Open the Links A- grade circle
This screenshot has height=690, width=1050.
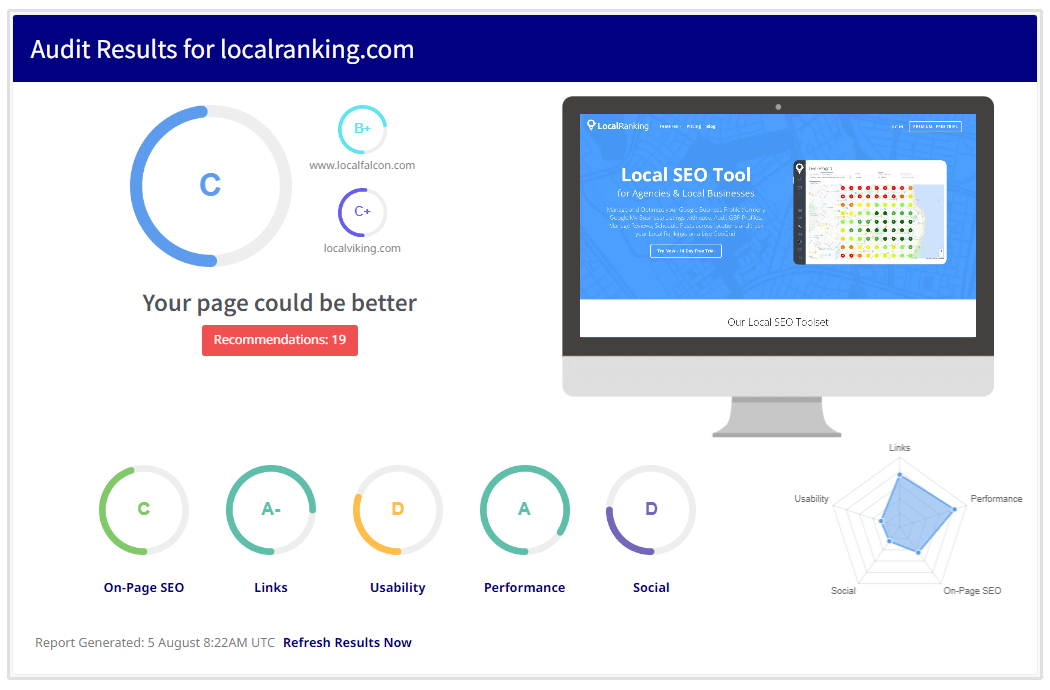click(x=271, y=509)
